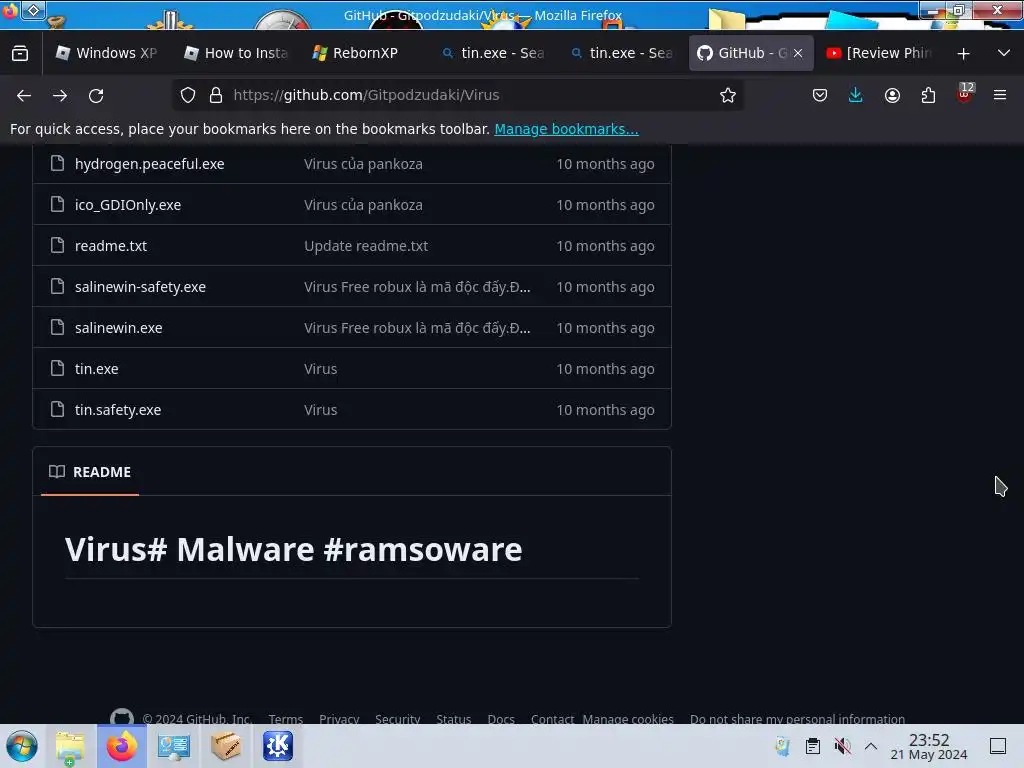Switch to first tin.exe search tab
The image size is (1024, 768).
point(493,53)
